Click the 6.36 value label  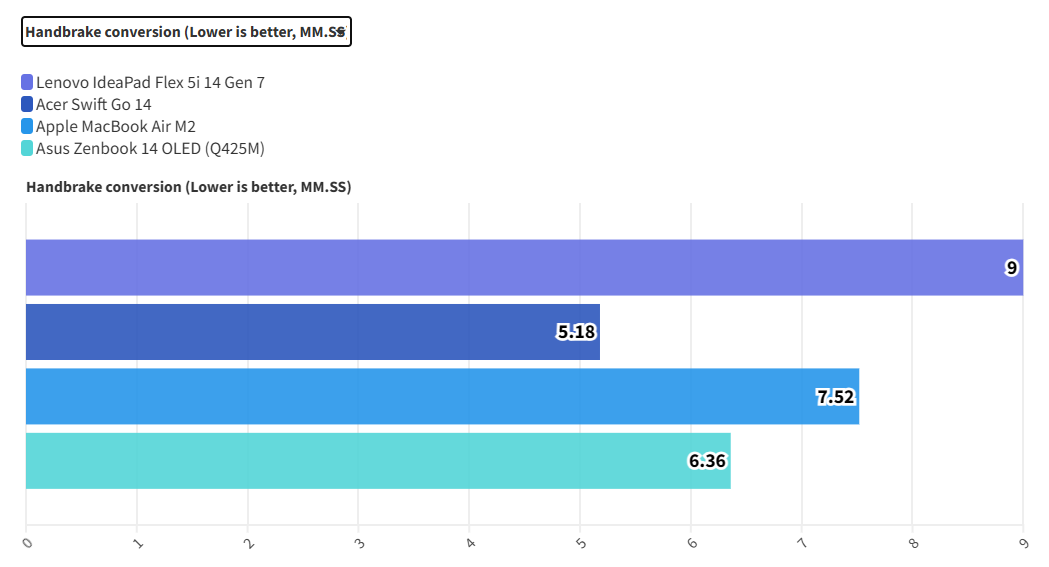click(707, 461)
